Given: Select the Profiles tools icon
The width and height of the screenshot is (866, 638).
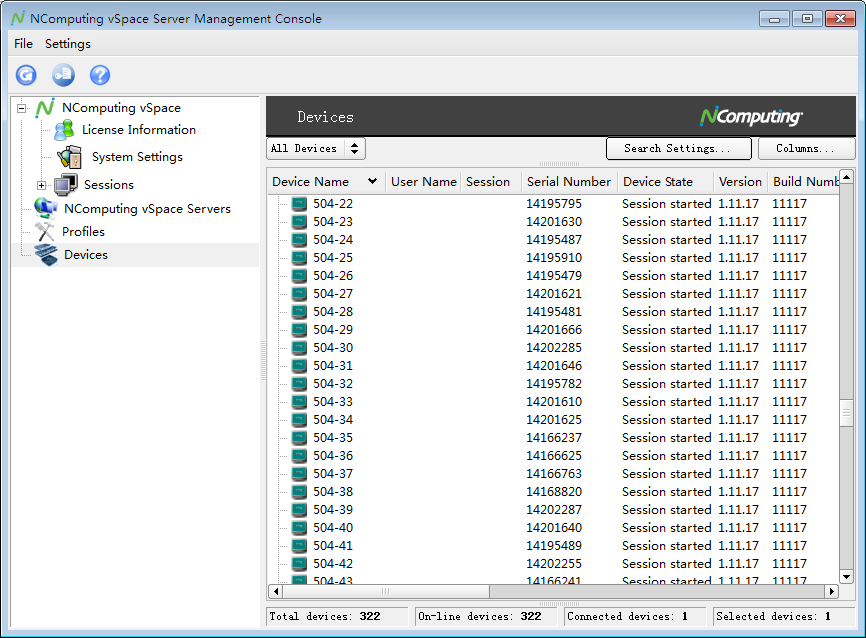Looking at the screenshot, I should click(x=45, y=232).
